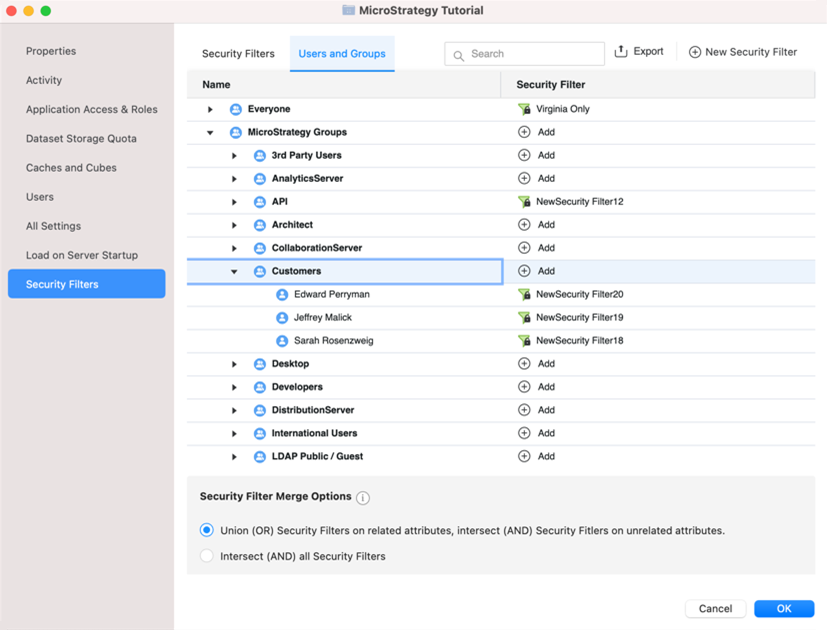Click the Cancel button

(x=715, y=608)
